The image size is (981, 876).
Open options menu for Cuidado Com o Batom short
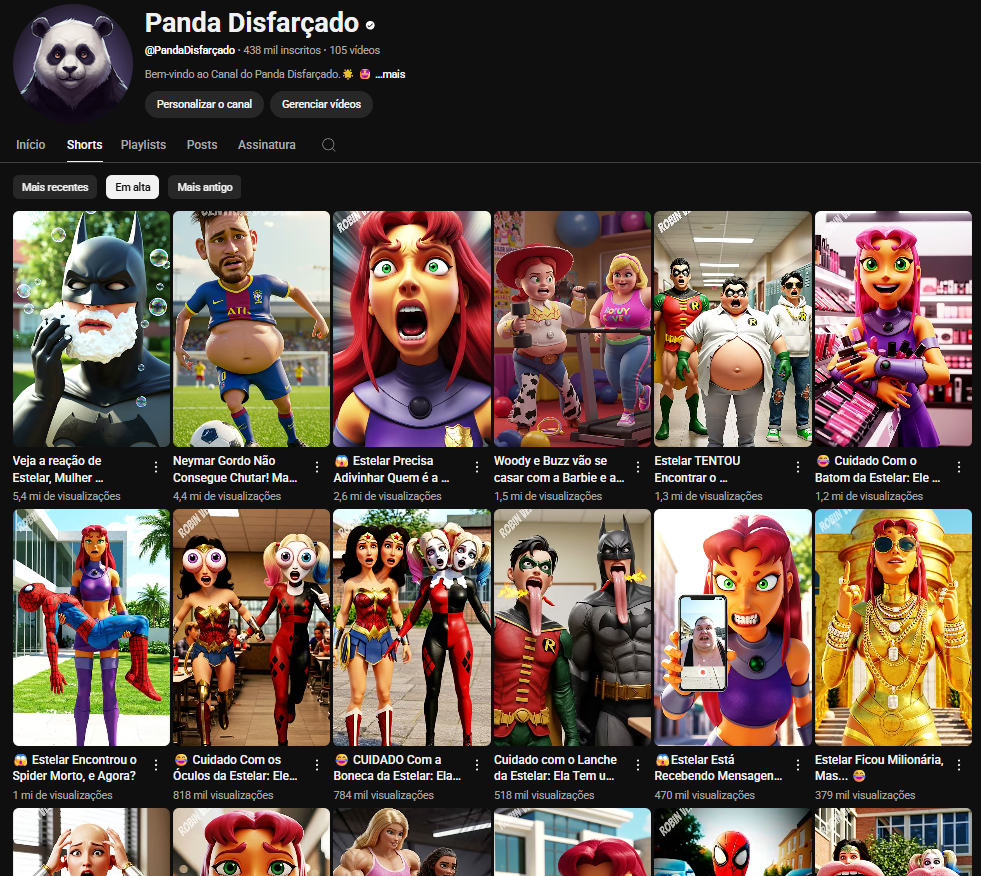pyautogui.click(x=958, y=467)
